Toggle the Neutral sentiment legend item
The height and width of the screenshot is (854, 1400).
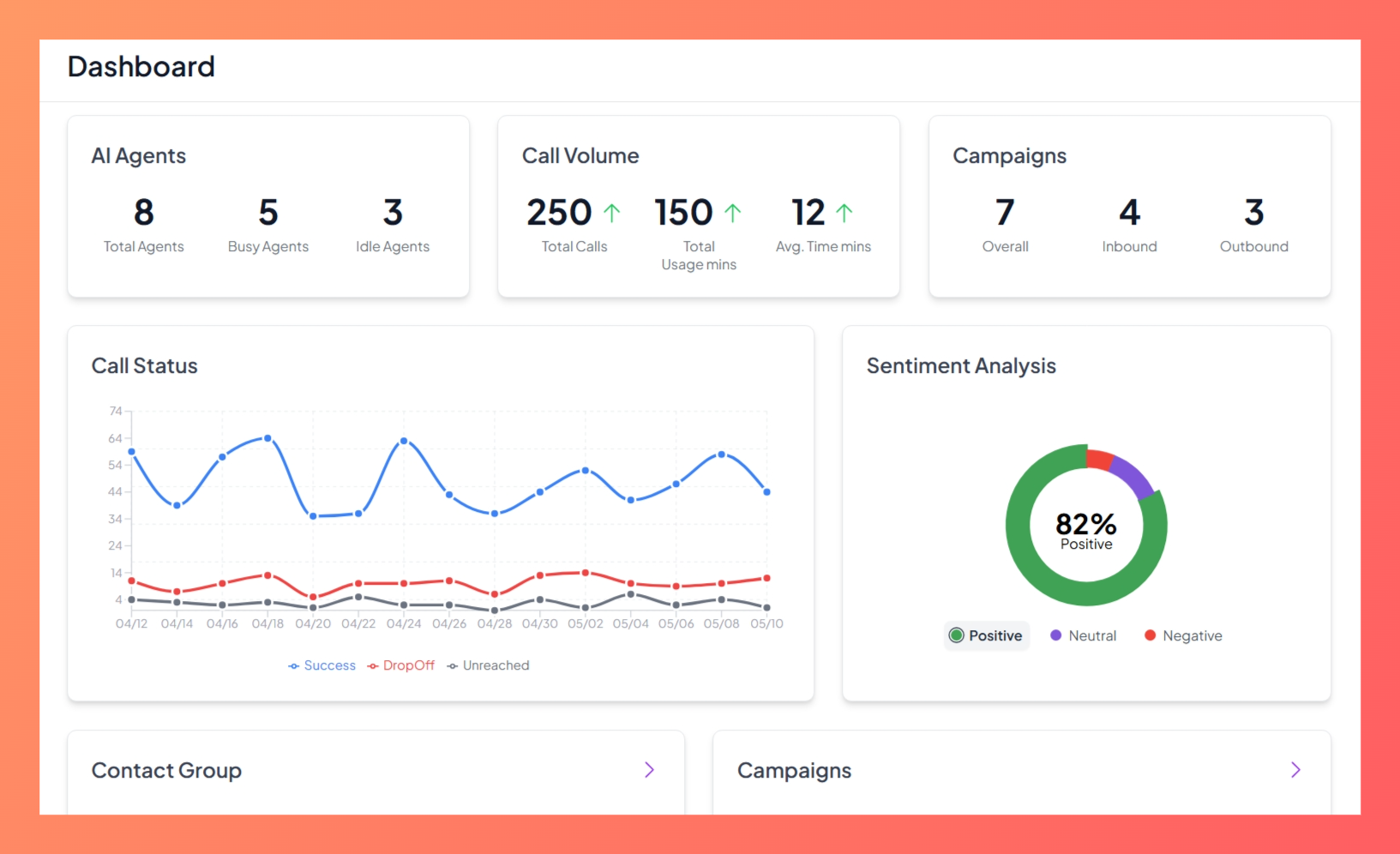1084,635
